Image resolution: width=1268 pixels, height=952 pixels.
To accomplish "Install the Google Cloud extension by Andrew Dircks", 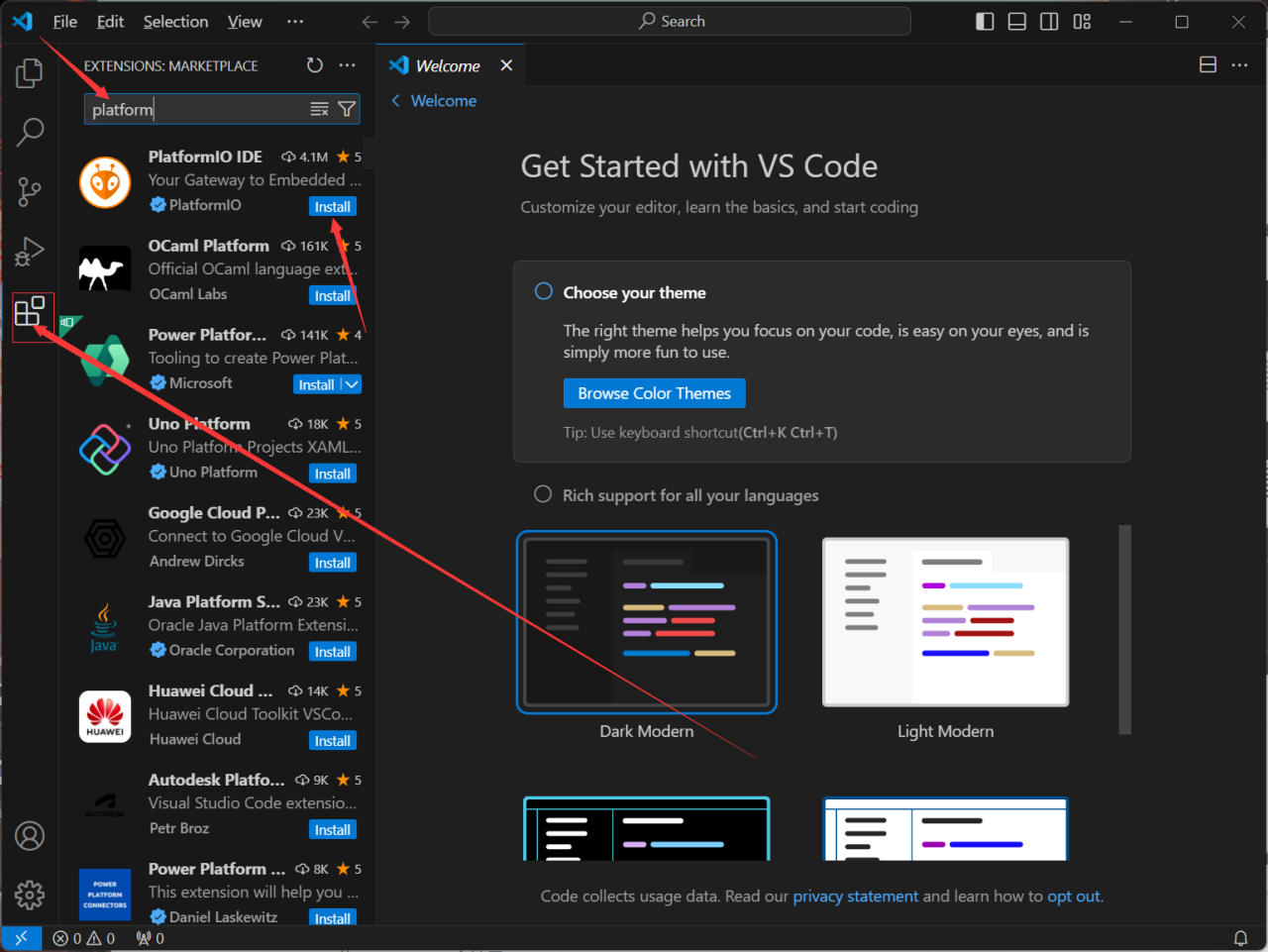I will tap(333, 563).
